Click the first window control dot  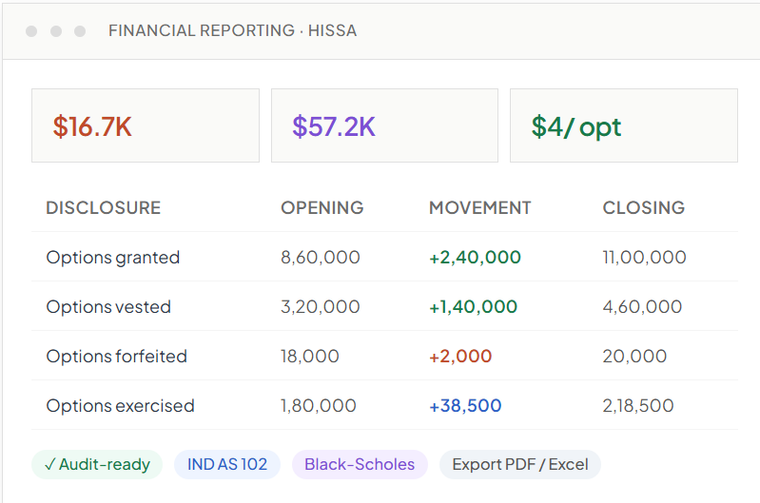coord(32,31)
